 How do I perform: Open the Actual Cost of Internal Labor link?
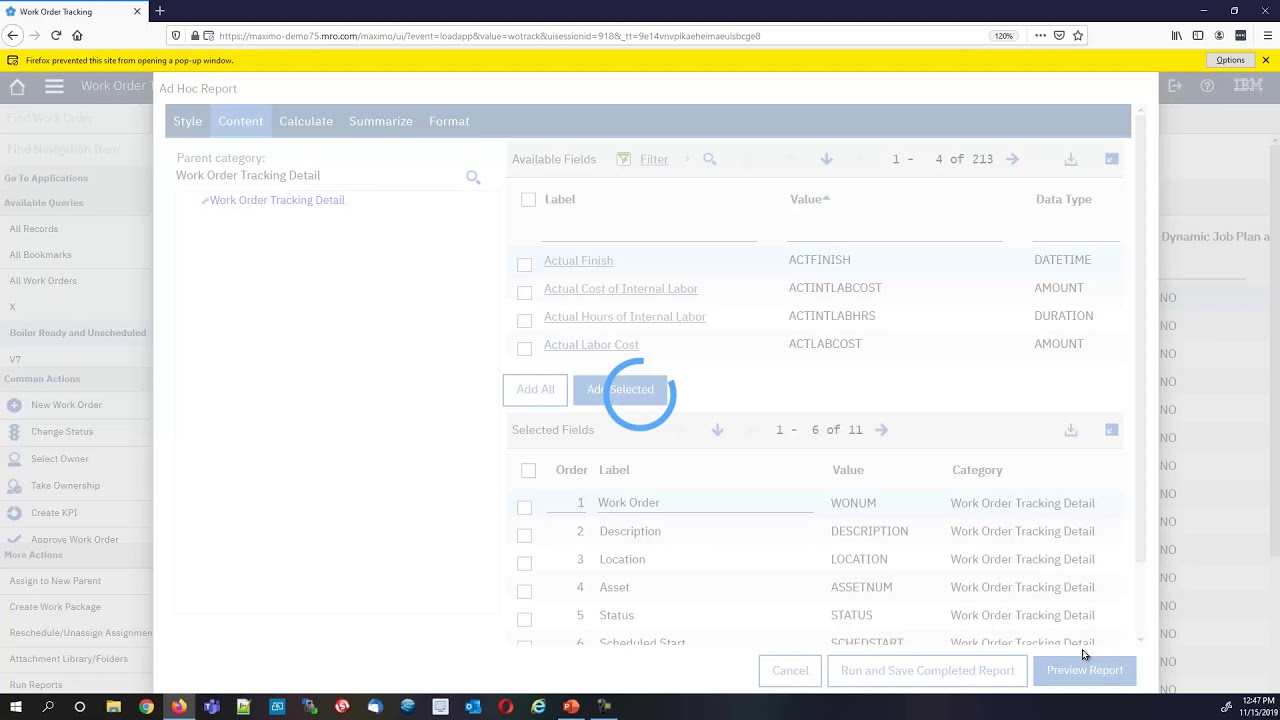click(621, 288)
